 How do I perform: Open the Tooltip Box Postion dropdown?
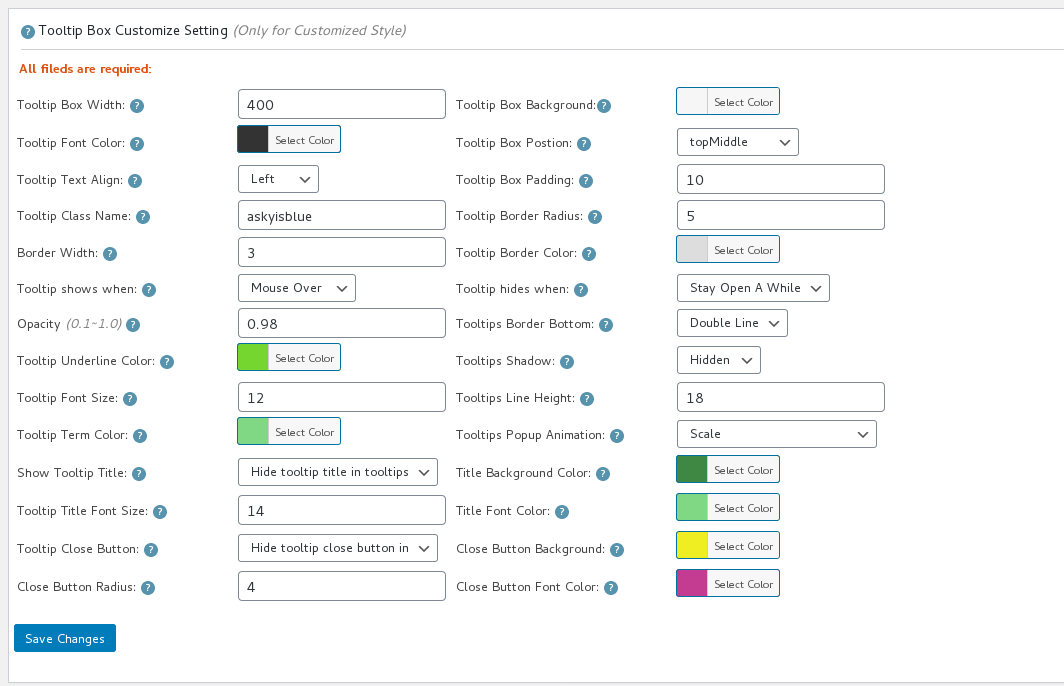pos(737,142)
